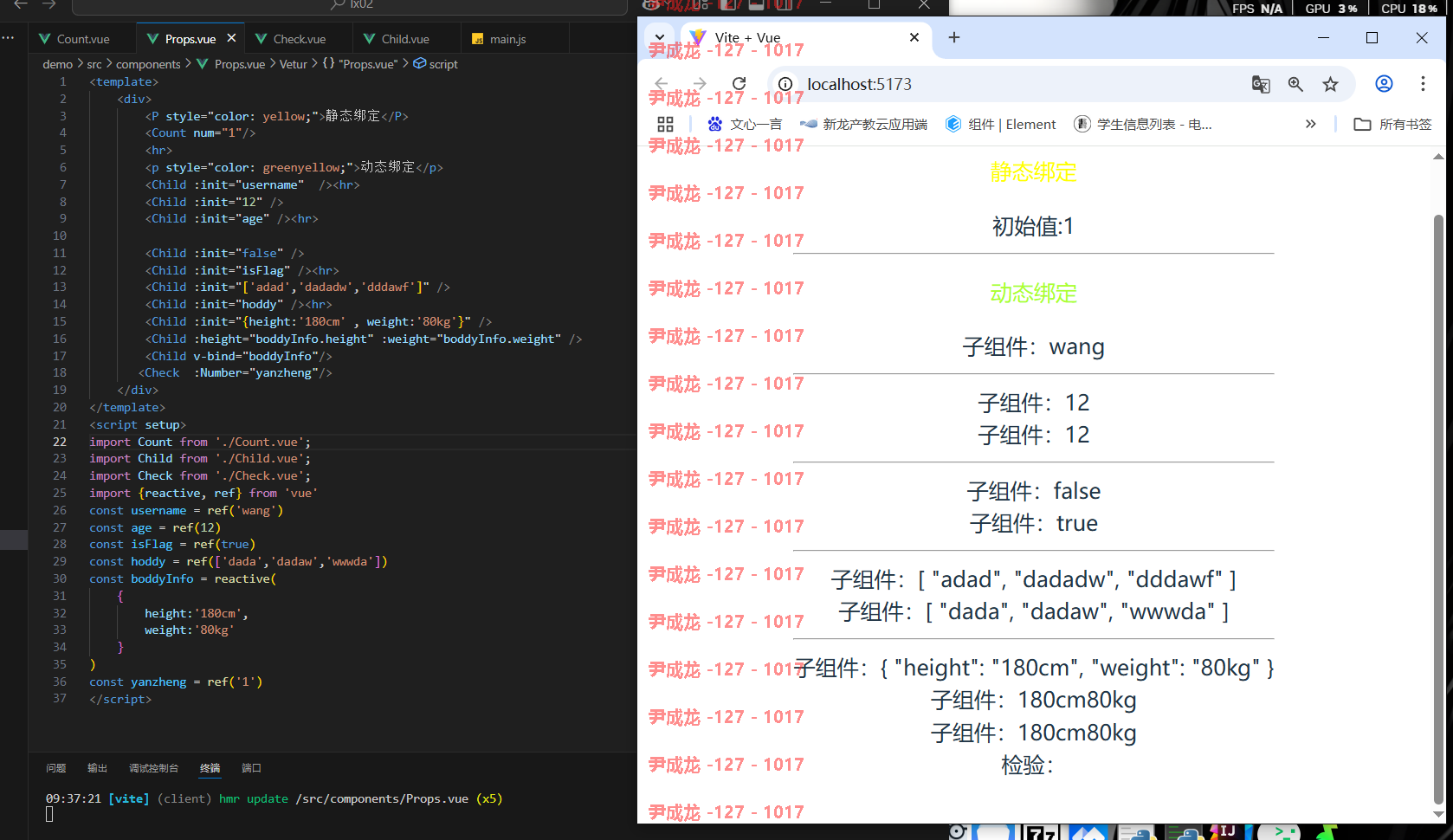Click the Props.vue breadcrumb file
1453x840 pixels.
click(x=231, y=64)
